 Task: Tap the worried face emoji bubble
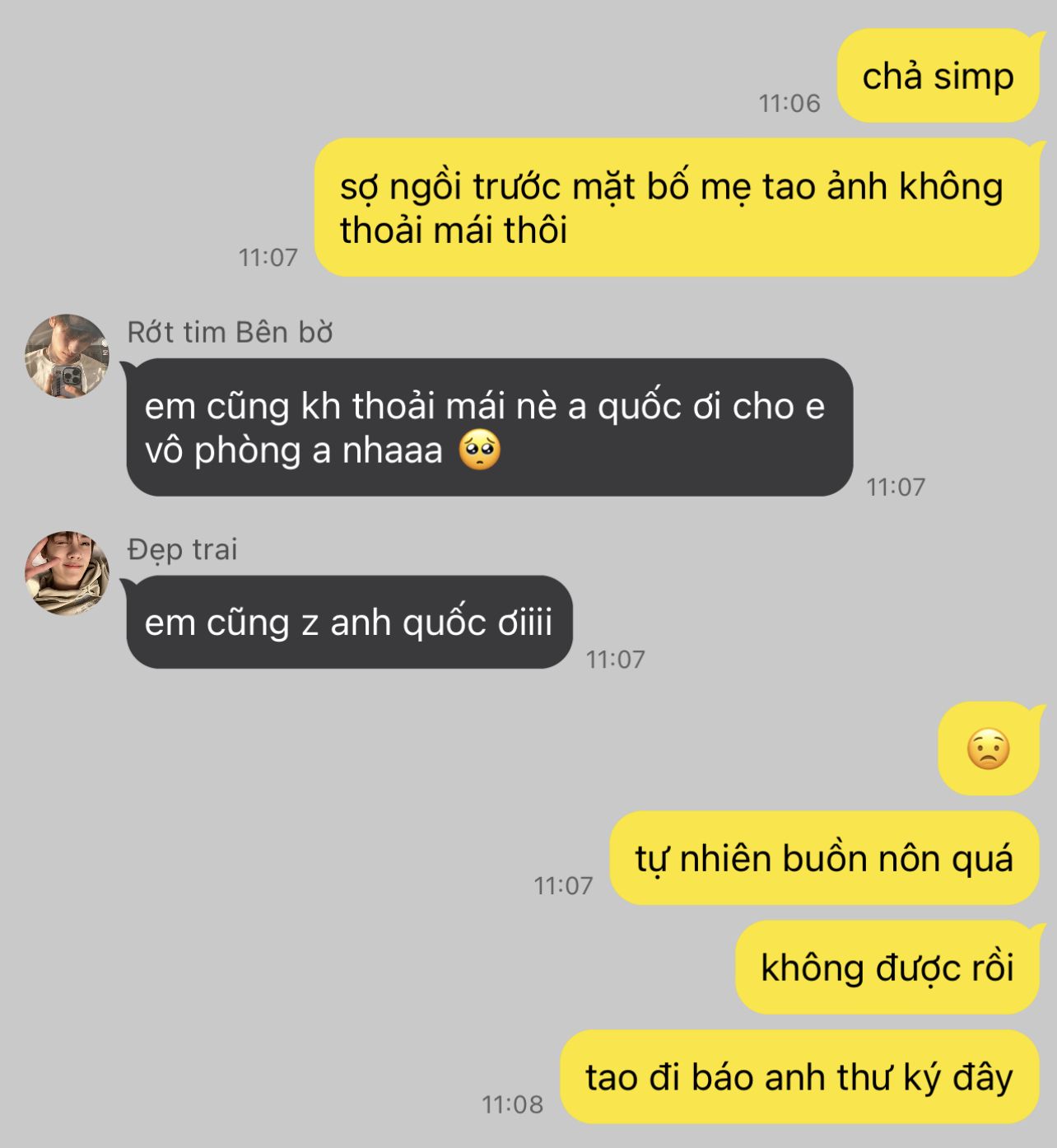[x=989, y=749]
